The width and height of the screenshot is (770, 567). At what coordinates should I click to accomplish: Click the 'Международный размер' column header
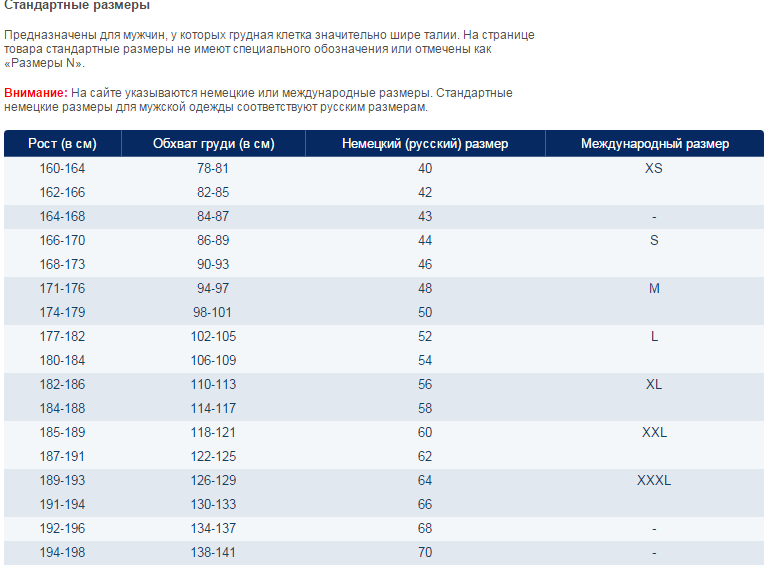(655, 143)
